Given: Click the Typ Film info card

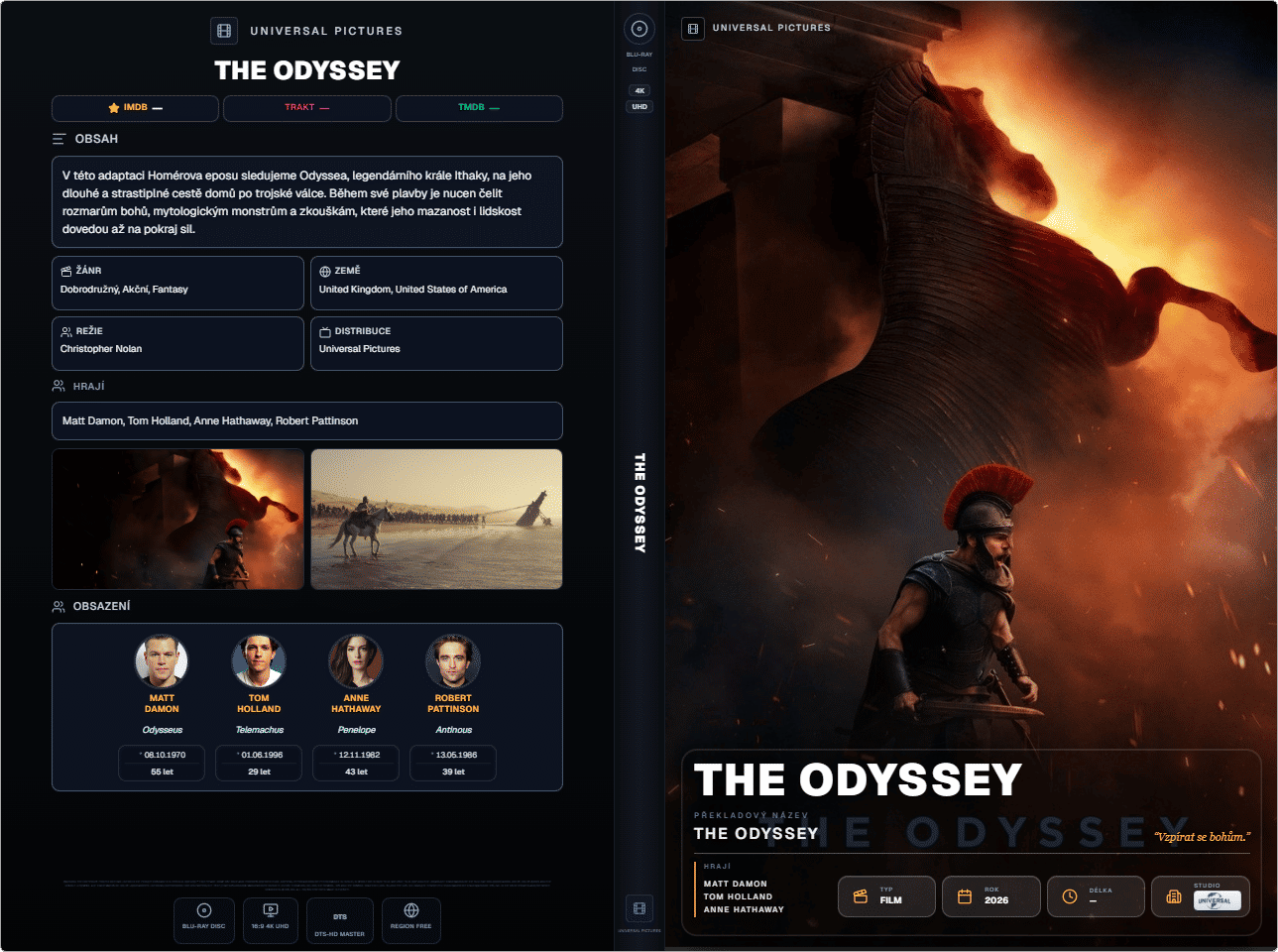Looking at the screenshot, I should click(886, 896).
